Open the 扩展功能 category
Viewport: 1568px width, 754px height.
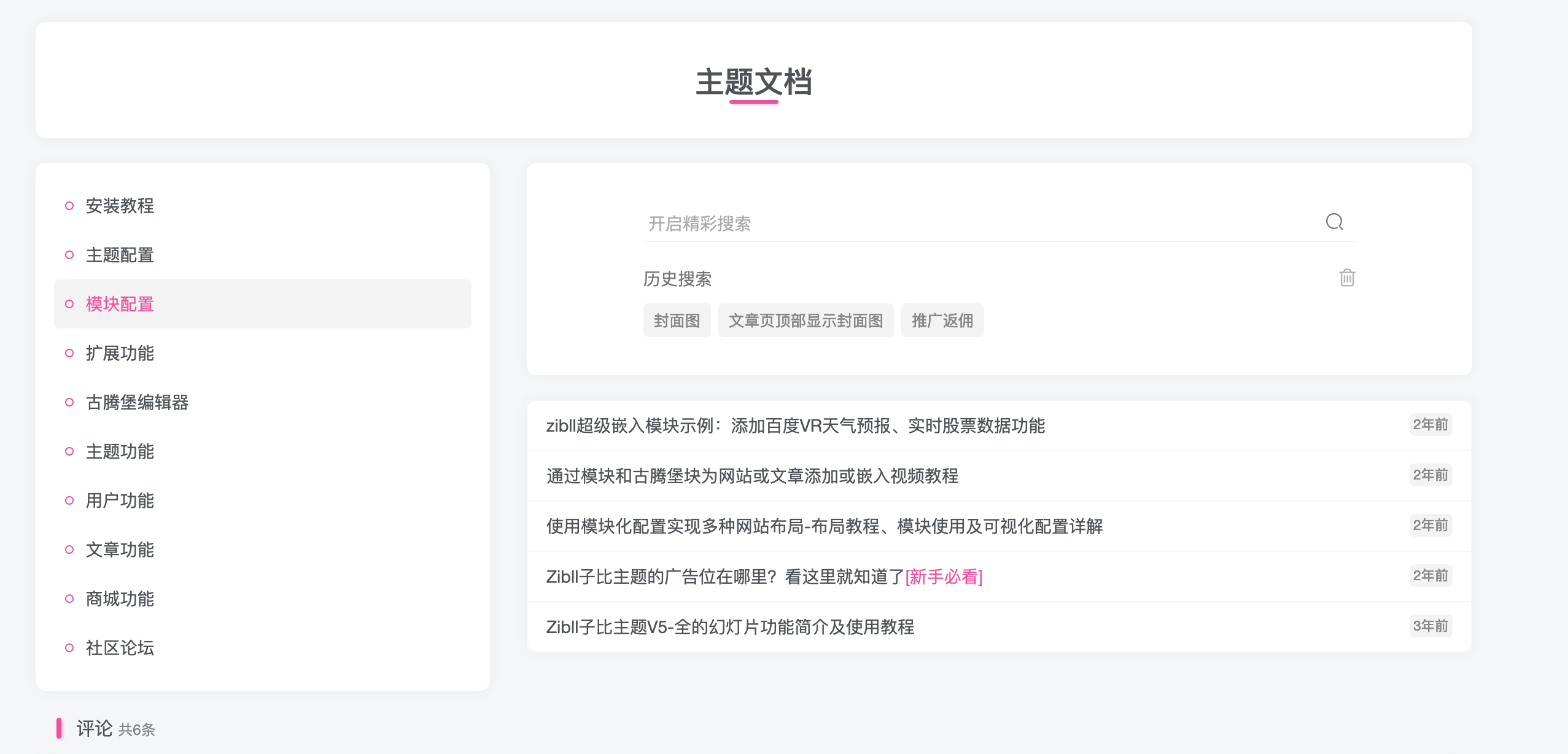click(x=120, y=352)
